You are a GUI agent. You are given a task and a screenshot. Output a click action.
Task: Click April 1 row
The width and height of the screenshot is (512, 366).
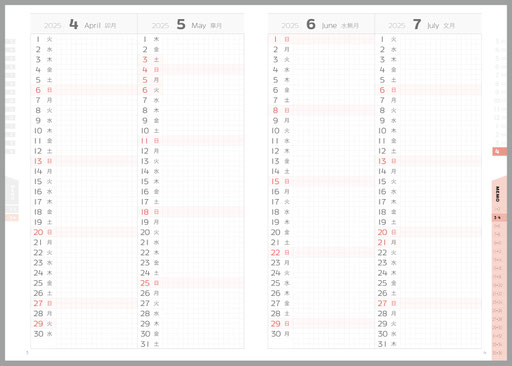coord(84,39)
